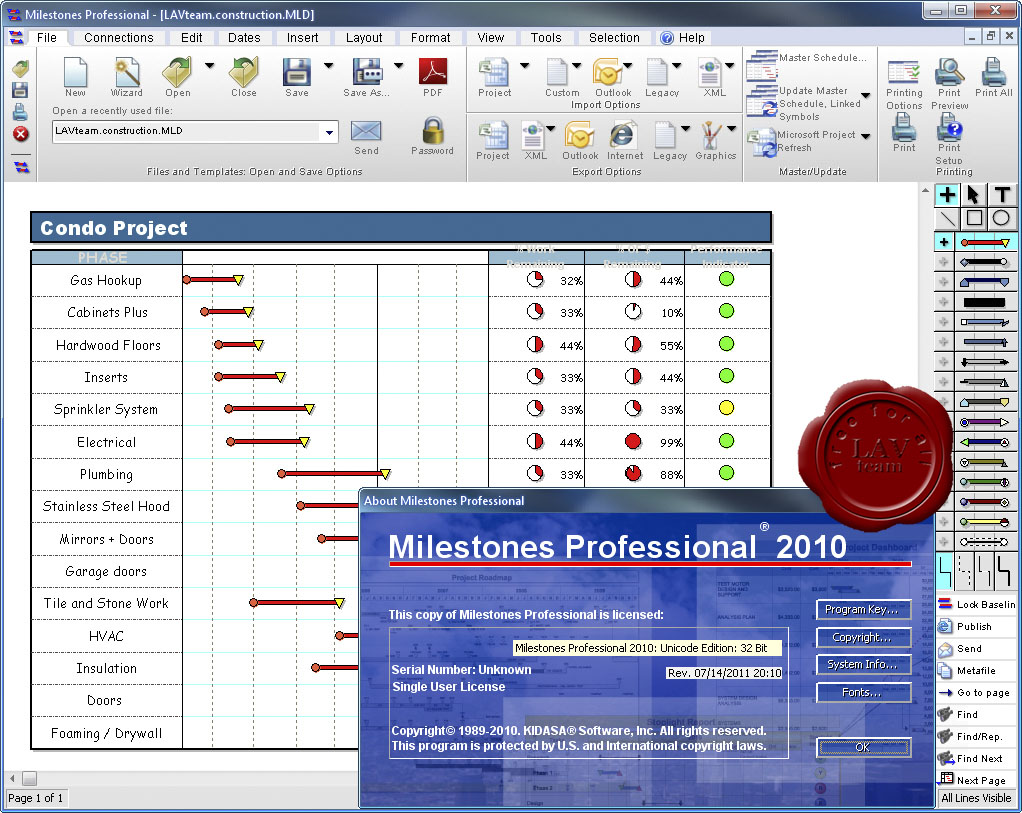The width and height of the screenshot is (1022, 813).
Task: Select the Text tool
Action: coord(1002,195)
